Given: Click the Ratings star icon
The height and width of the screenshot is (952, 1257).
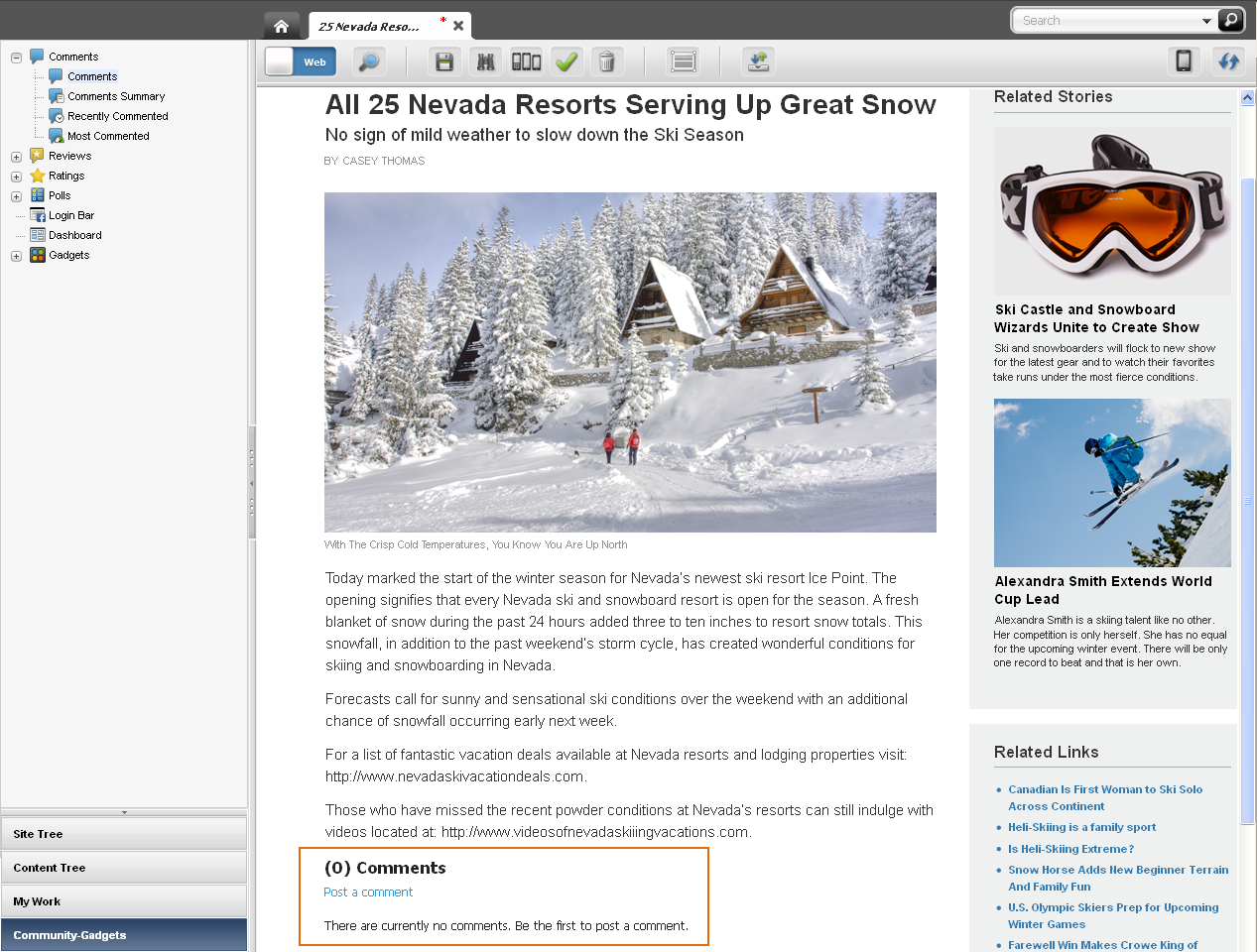Looking at the screenshot, I should [x=38, y=176].
